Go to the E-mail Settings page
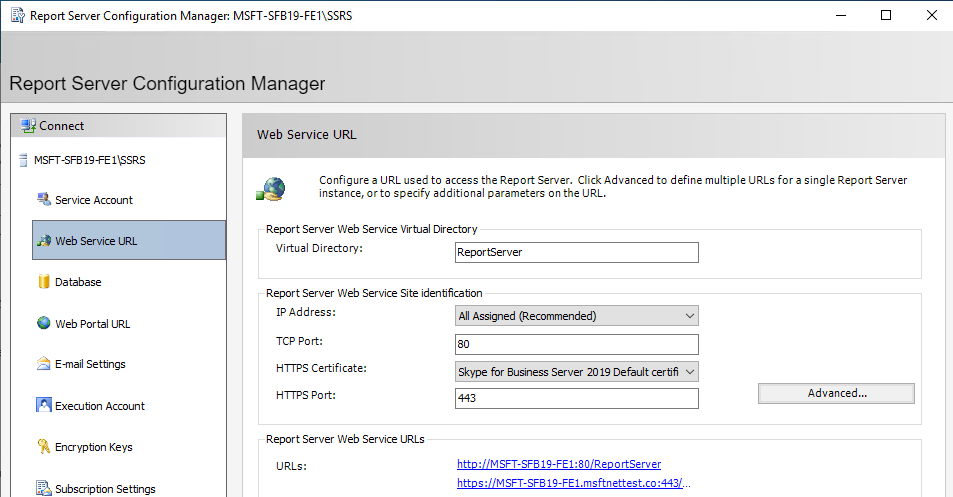Viewport: 953px width, 497px height. [x=90, y=364]
